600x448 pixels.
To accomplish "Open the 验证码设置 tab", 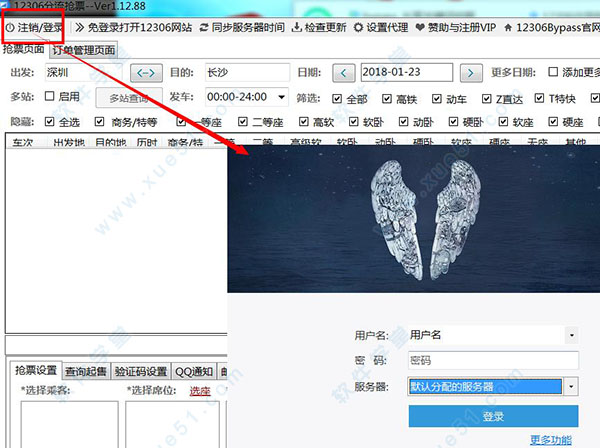I will tap(141, 371).
